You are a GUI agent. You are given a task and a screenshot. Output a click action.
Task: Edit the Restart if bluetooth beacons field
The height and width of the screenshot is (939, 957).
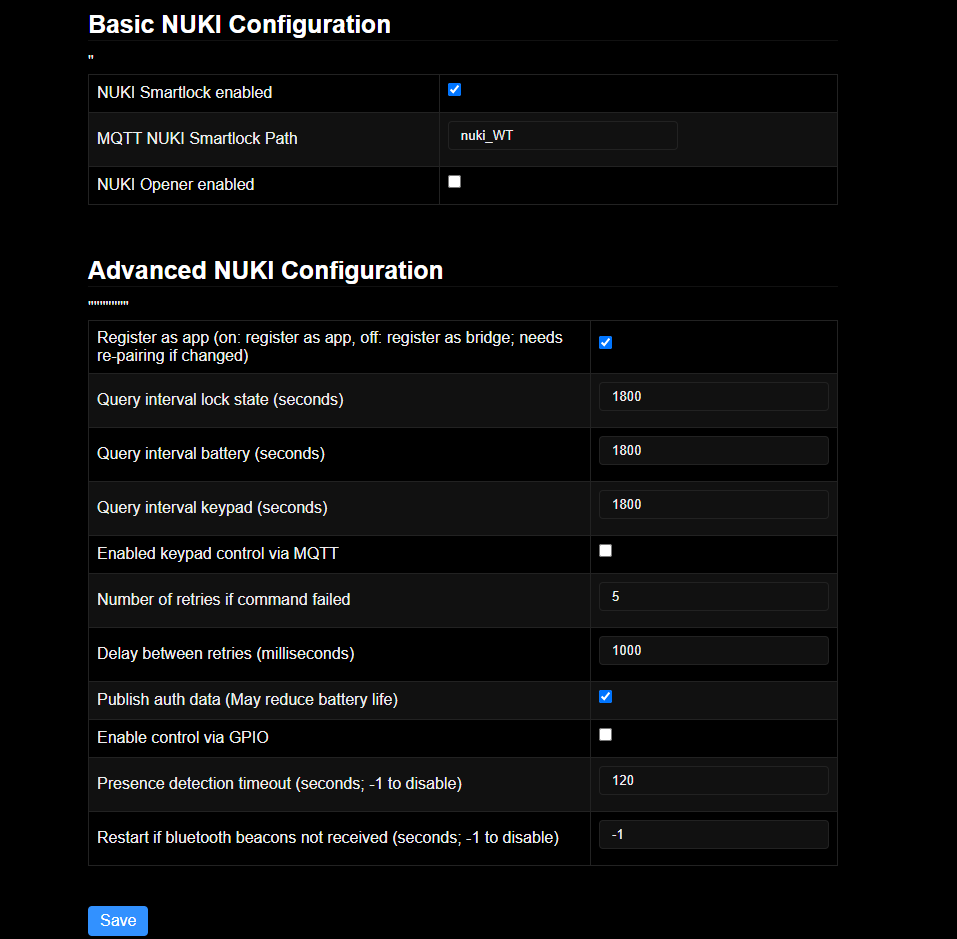tap(713, 835)
